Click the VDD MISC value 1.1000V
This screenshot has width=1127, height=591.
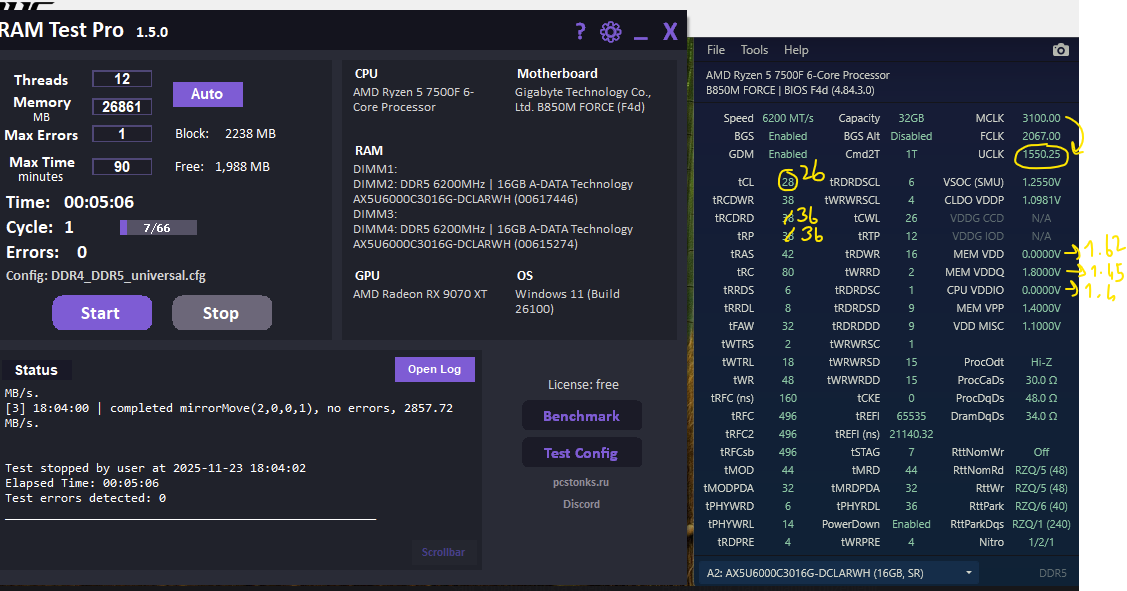[x=1041, y=326]
